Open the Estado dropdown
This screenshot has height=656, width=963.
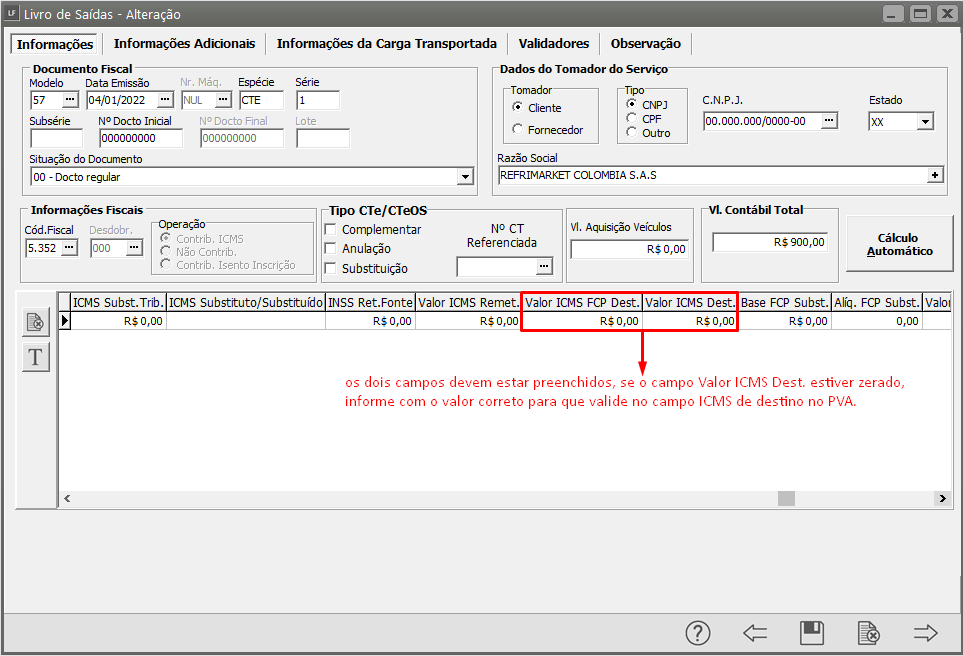[x=924, y=121]
